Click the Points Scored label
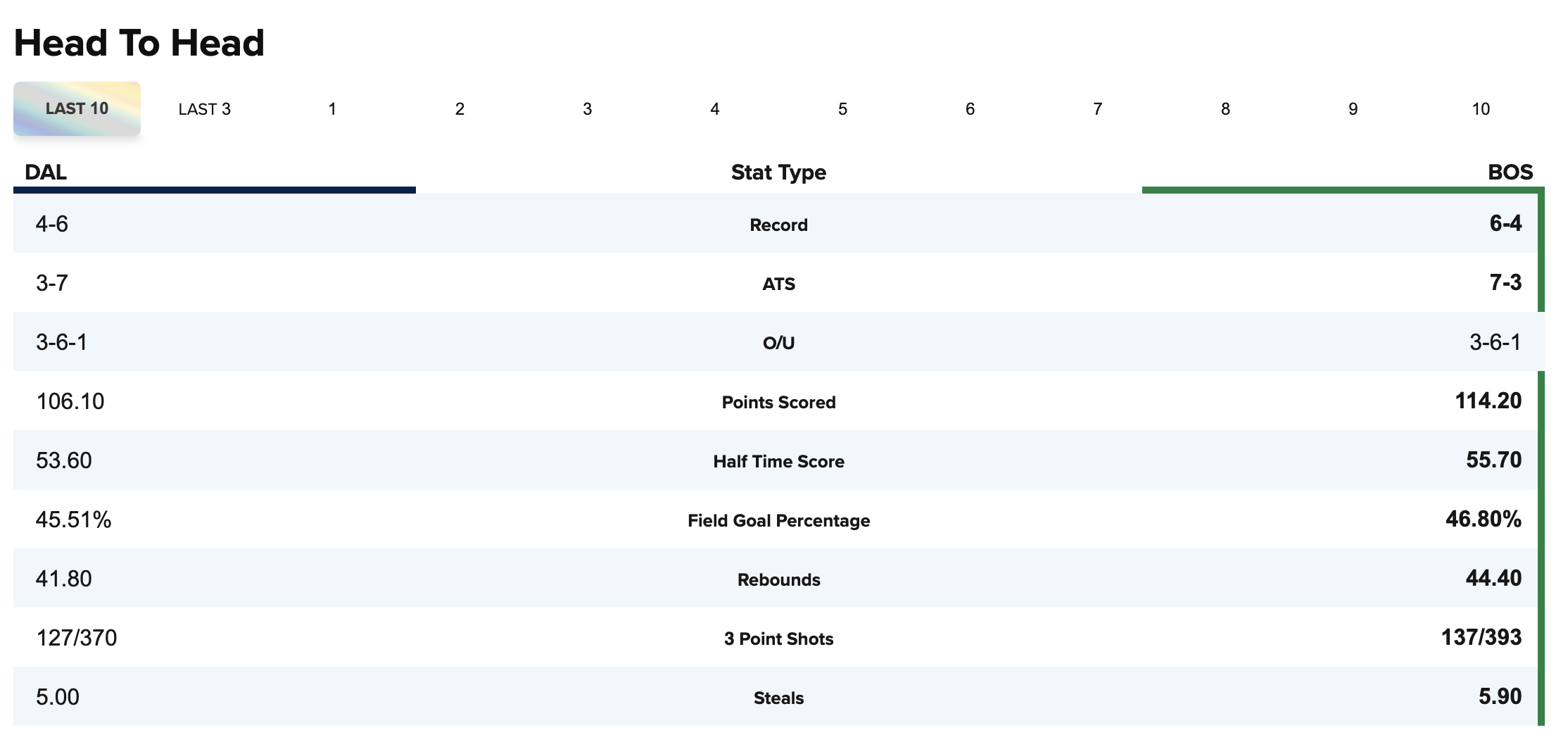Screen dimensions: 1568x742 tap(778, 403)
